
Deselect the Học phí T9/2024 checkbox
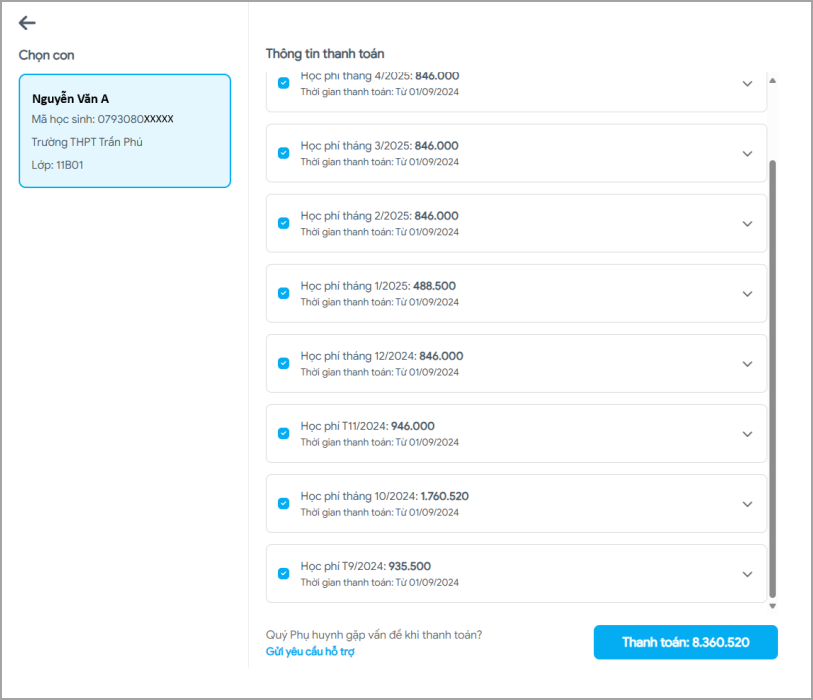tap(283, 573)
